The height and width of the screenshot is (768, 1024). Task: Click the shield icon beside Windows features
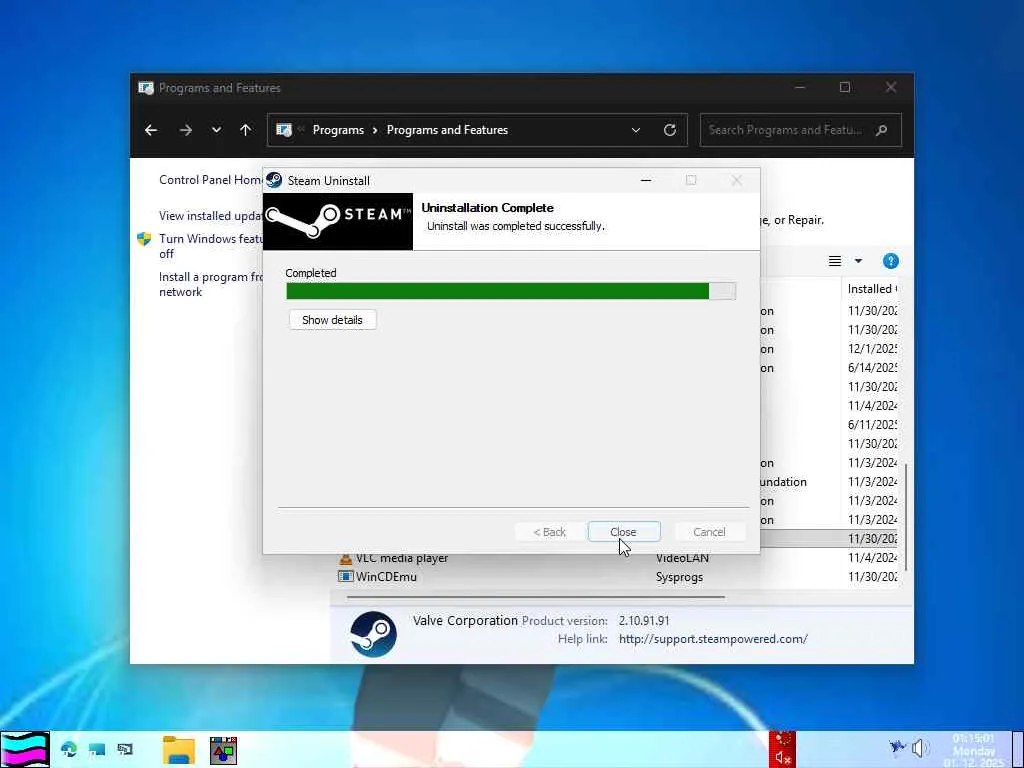(144, 239)
